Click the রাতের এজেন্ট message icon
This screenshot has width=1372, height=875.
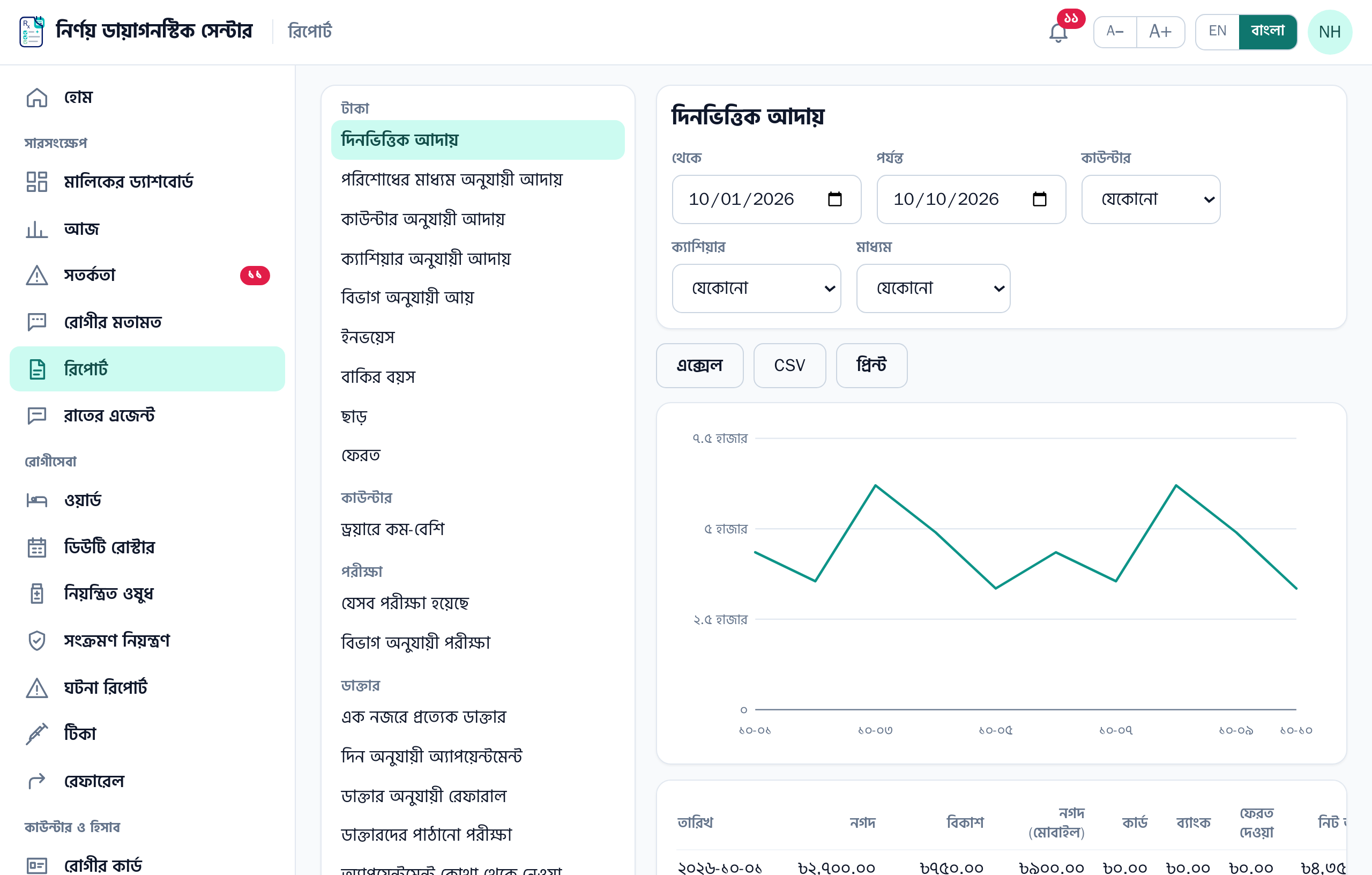[37, 416]
